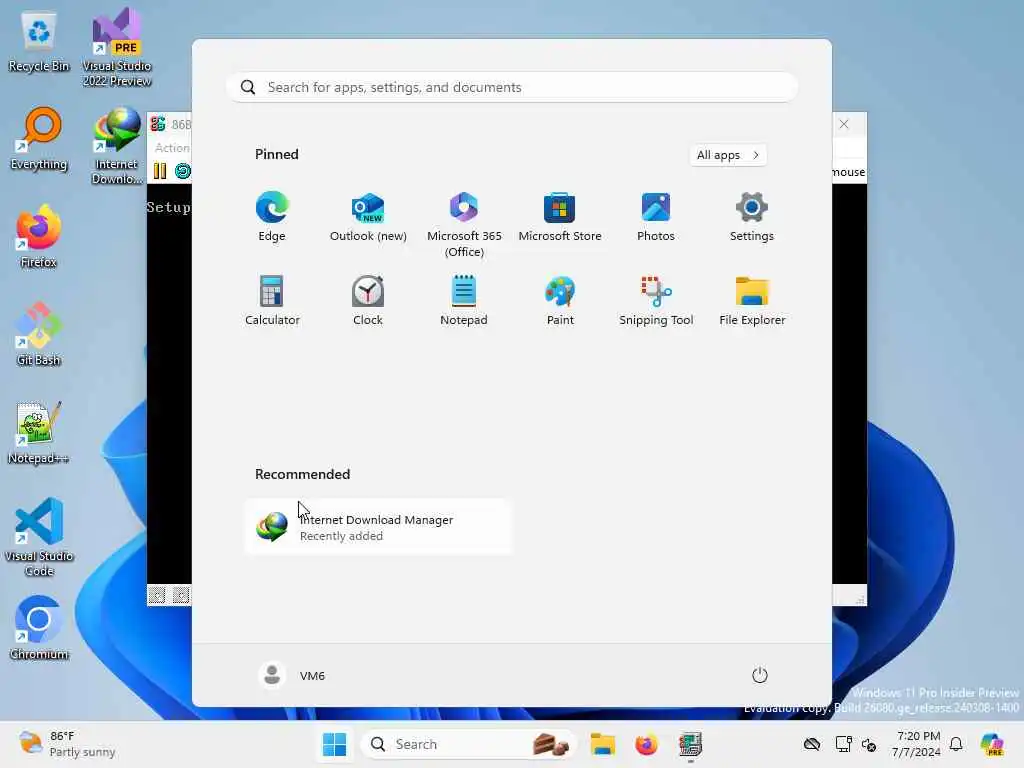Click the pause icon in background window
This screenshot has width=1024, height=768.
pyautogui.click(x=160, y=171)
